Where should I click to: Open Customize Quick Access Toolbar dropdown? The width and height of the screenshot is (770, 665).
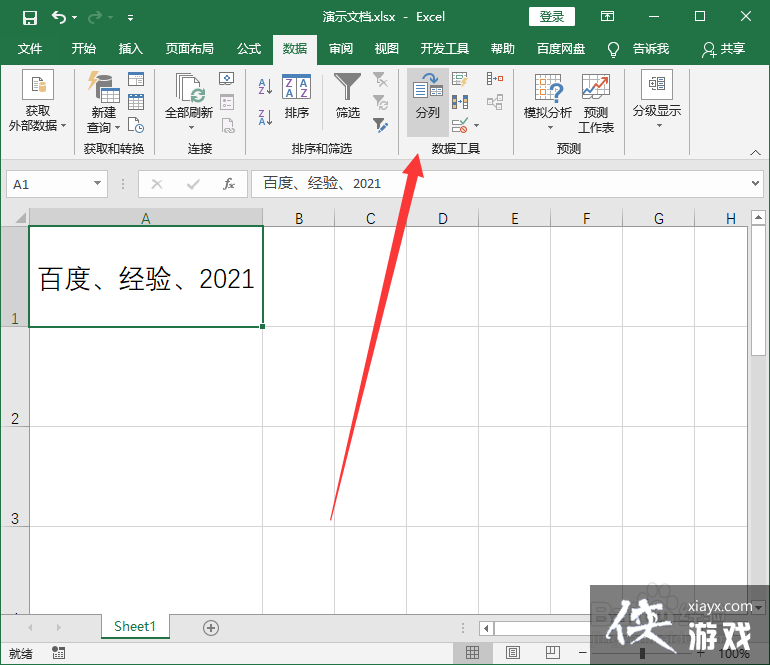tap(130, 18)
